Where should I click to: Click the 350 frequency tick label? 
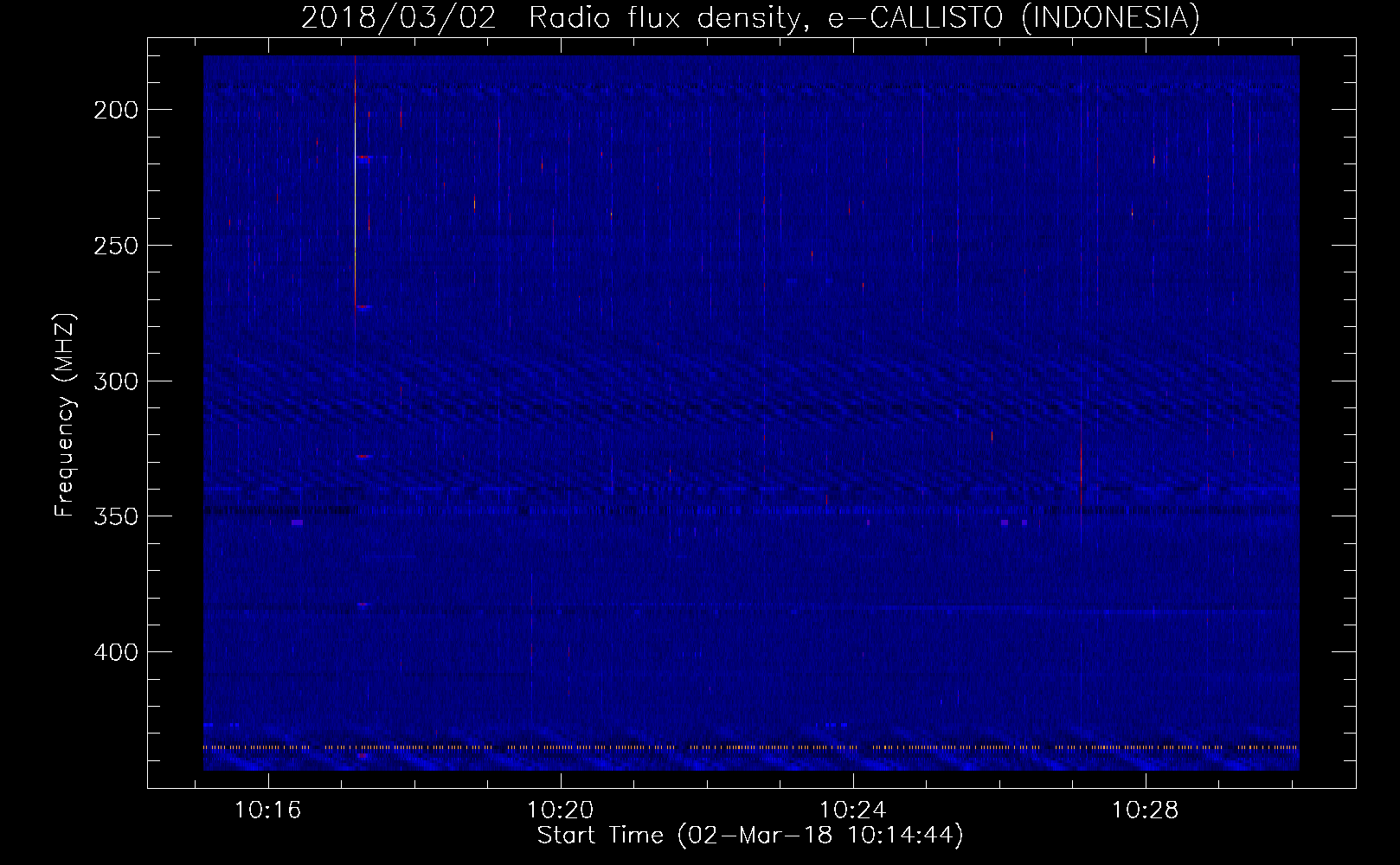pos(115,516)
